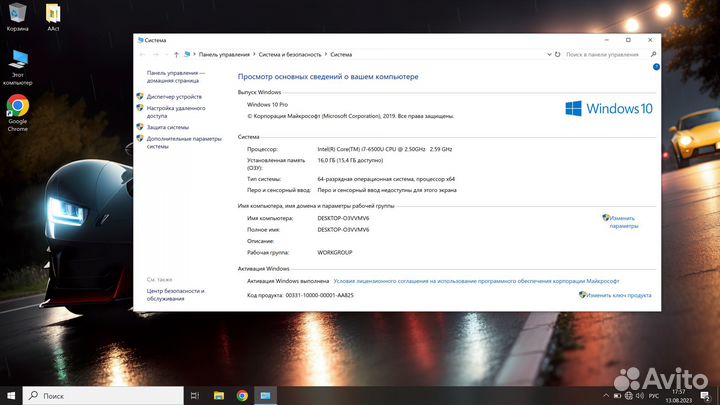
Task: Click the 16,0 ГБ memory value
Action: [x=350, y=160]
